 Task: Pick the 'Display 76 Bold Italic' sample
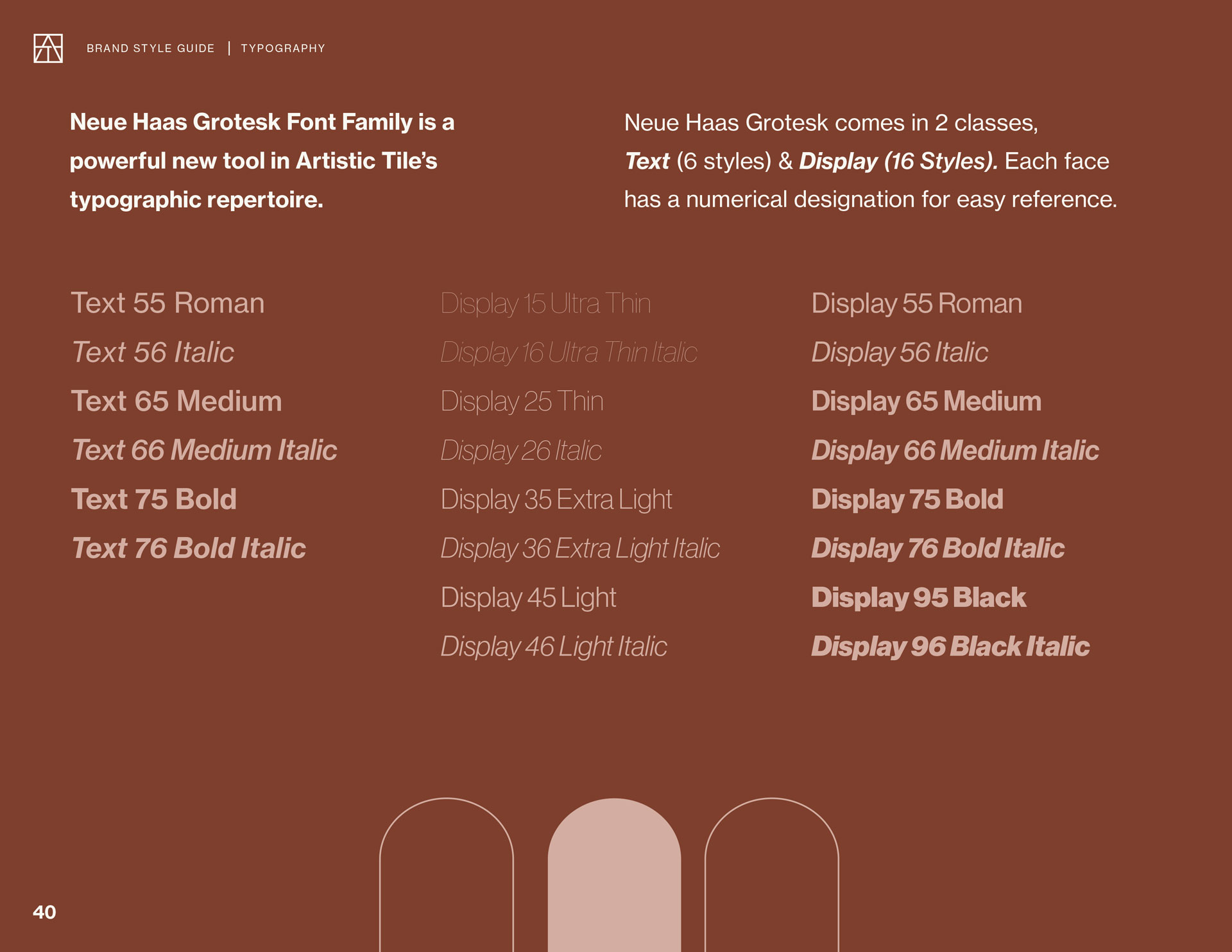(x=938, y=548)
